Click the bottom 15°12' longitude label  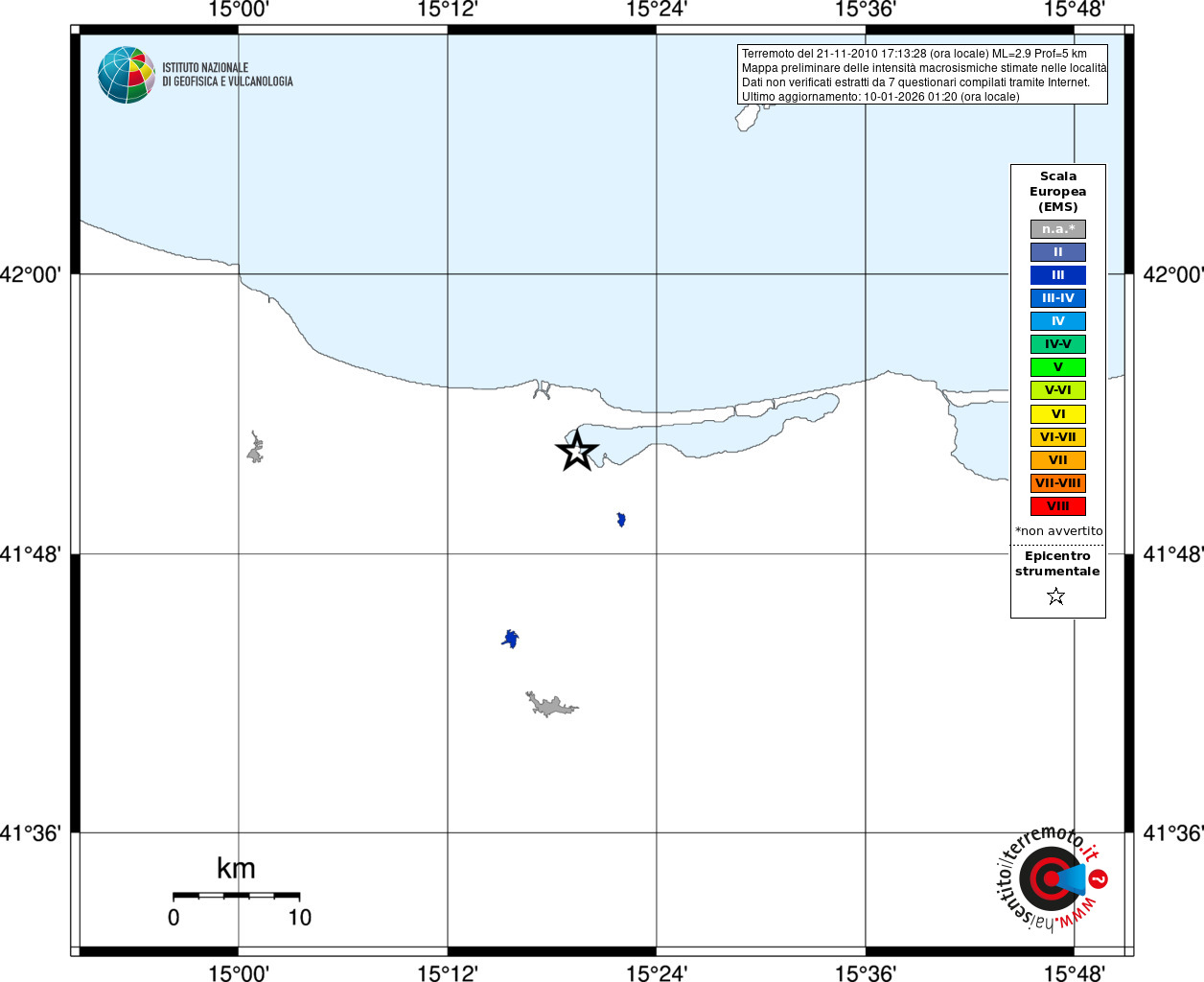(x=448, y=973)
